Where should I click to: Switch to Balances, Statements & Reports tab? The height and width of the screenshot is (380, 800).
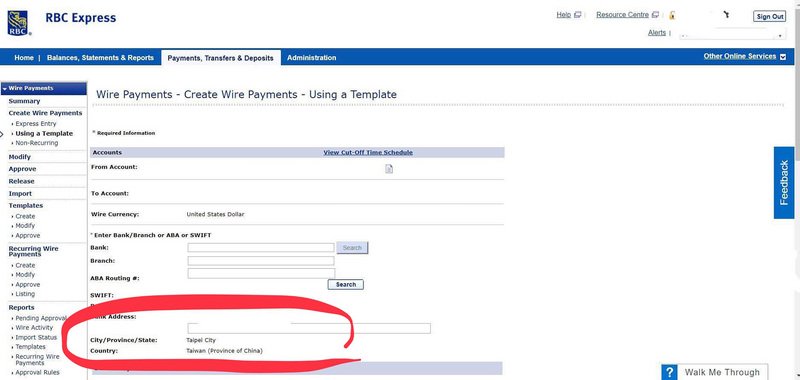coord(100,58)
